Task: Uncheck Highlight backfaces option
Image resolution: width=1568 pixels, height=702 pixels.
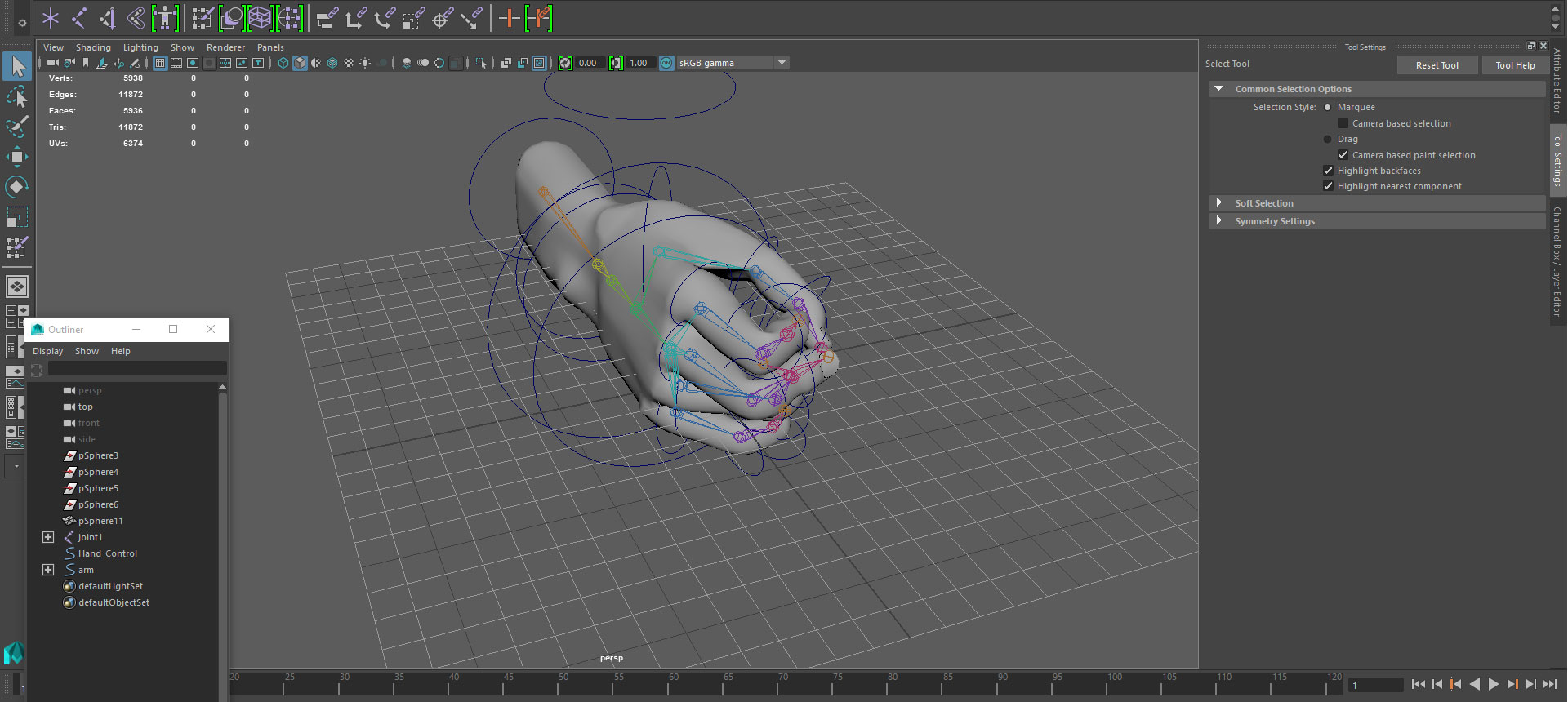Action: (x=1328, y=171)
